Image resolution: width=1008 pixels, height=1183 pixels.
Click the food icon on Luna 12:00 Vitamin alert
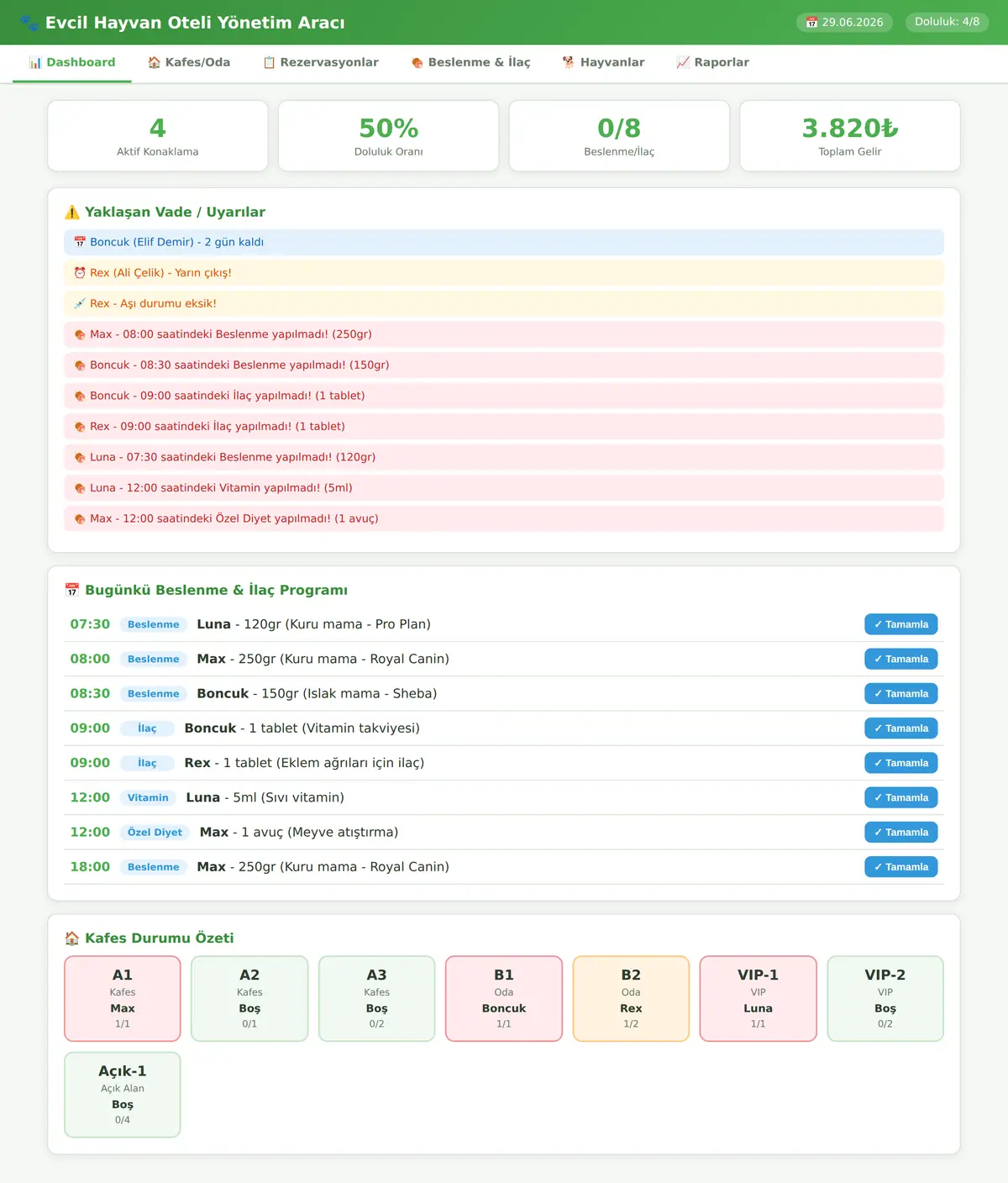tap(80, 488)
